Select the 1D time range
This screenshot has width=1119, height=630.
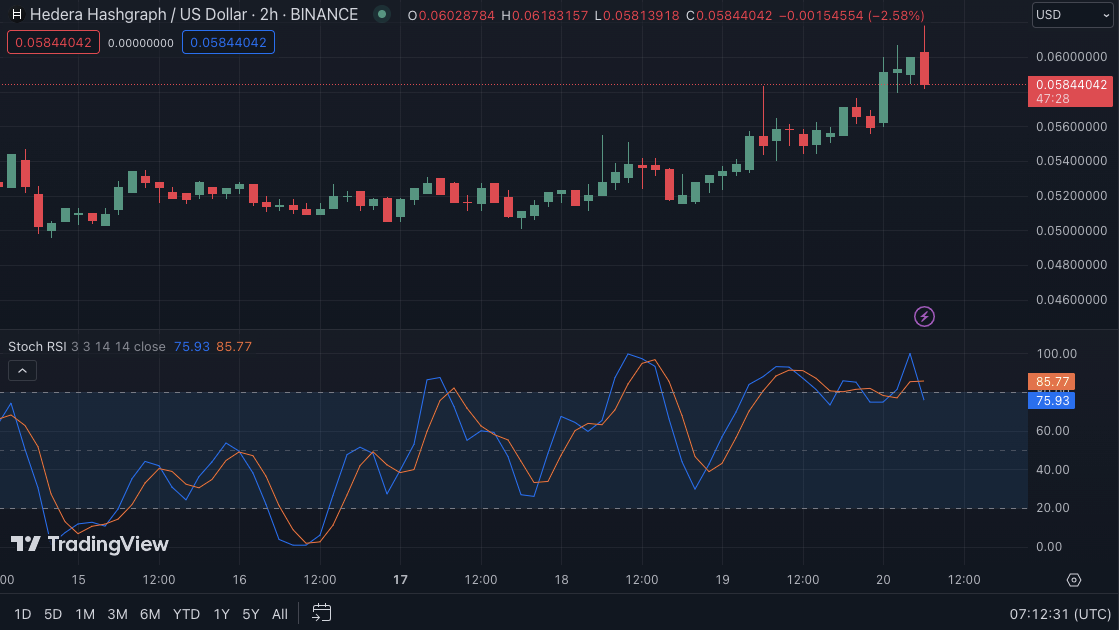[x=22, y=614]
